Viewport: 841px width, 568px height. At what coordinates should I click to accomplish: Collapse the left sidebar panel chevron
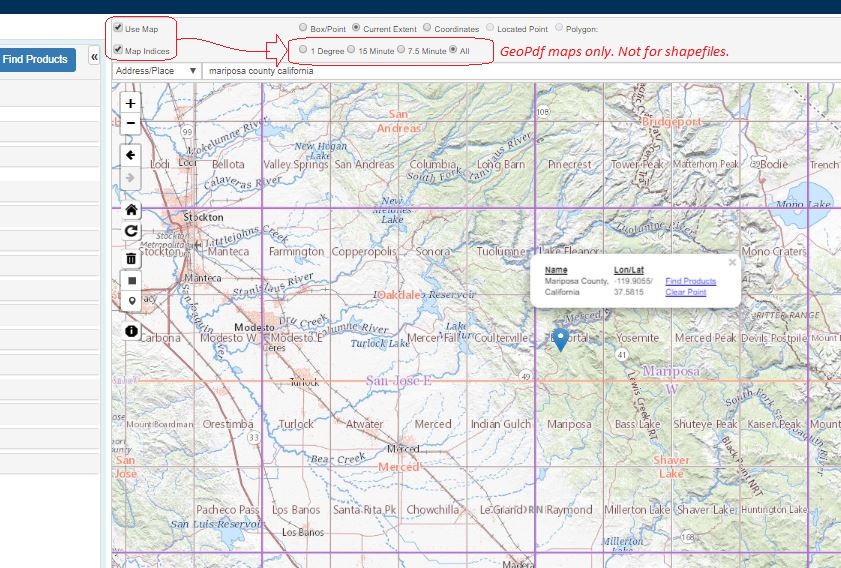pyautogui.click(x=94, y=57)
